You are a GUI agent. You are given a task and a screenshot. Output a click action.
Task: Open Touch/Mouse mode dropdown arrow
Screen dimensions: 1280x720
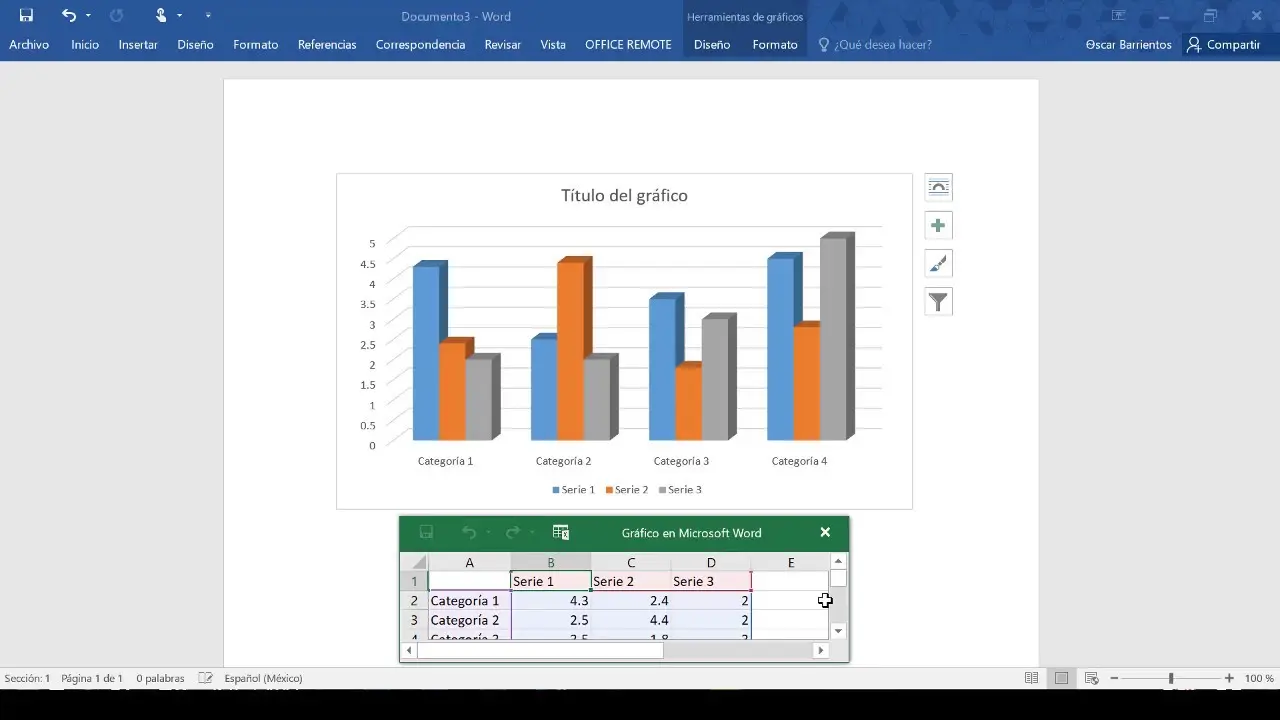(x=180, y=16)
